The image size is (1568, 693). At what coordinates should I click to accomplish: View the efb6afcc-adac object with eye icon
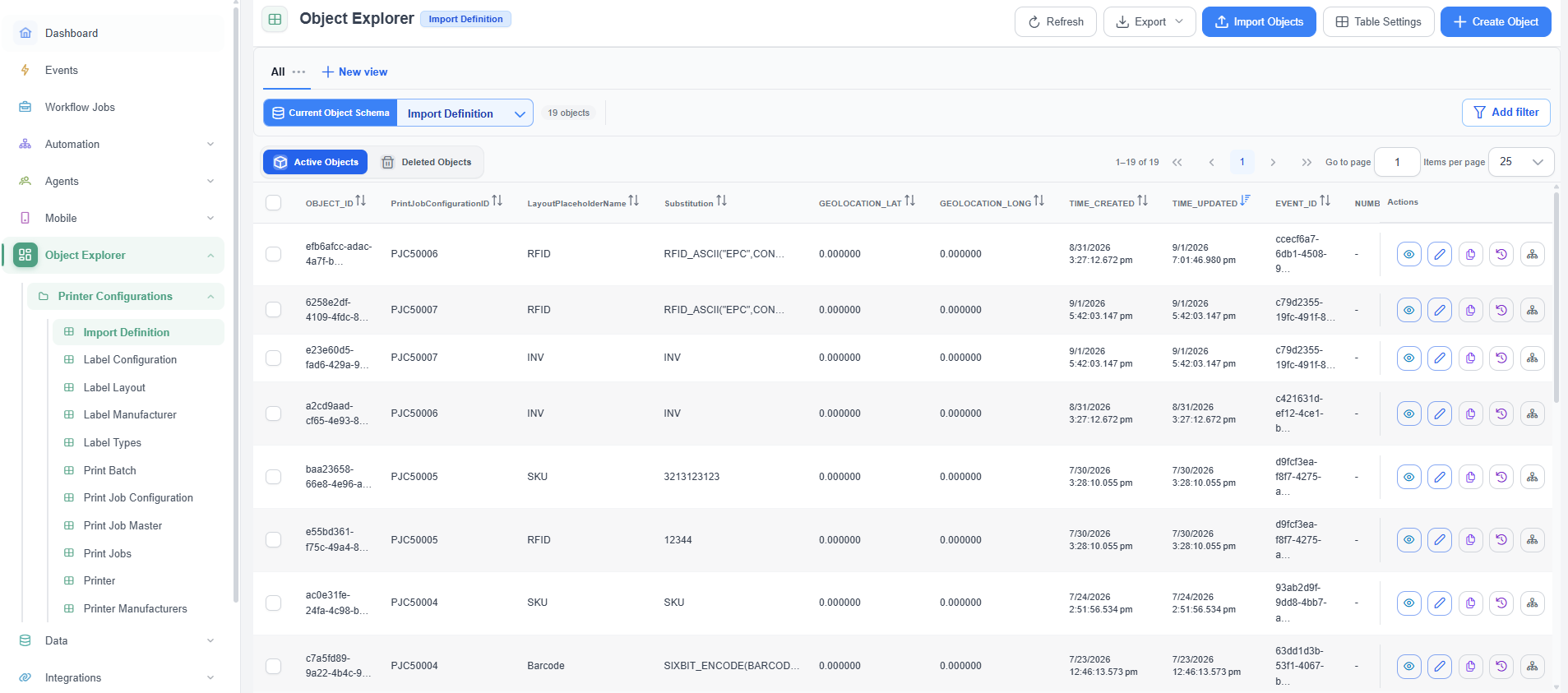tap(1408, 254)
